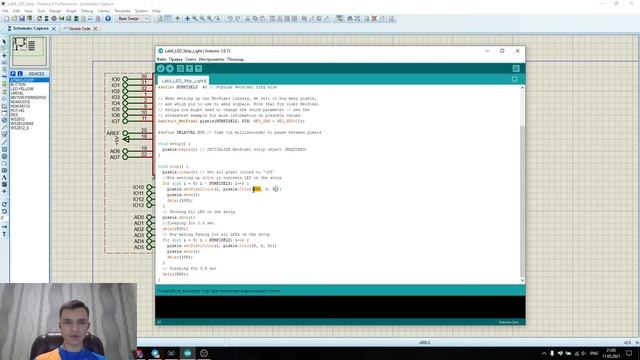Click the Proteus Open Project icon
The width and height of the screenshot is (640, 360).
(14, 19)
